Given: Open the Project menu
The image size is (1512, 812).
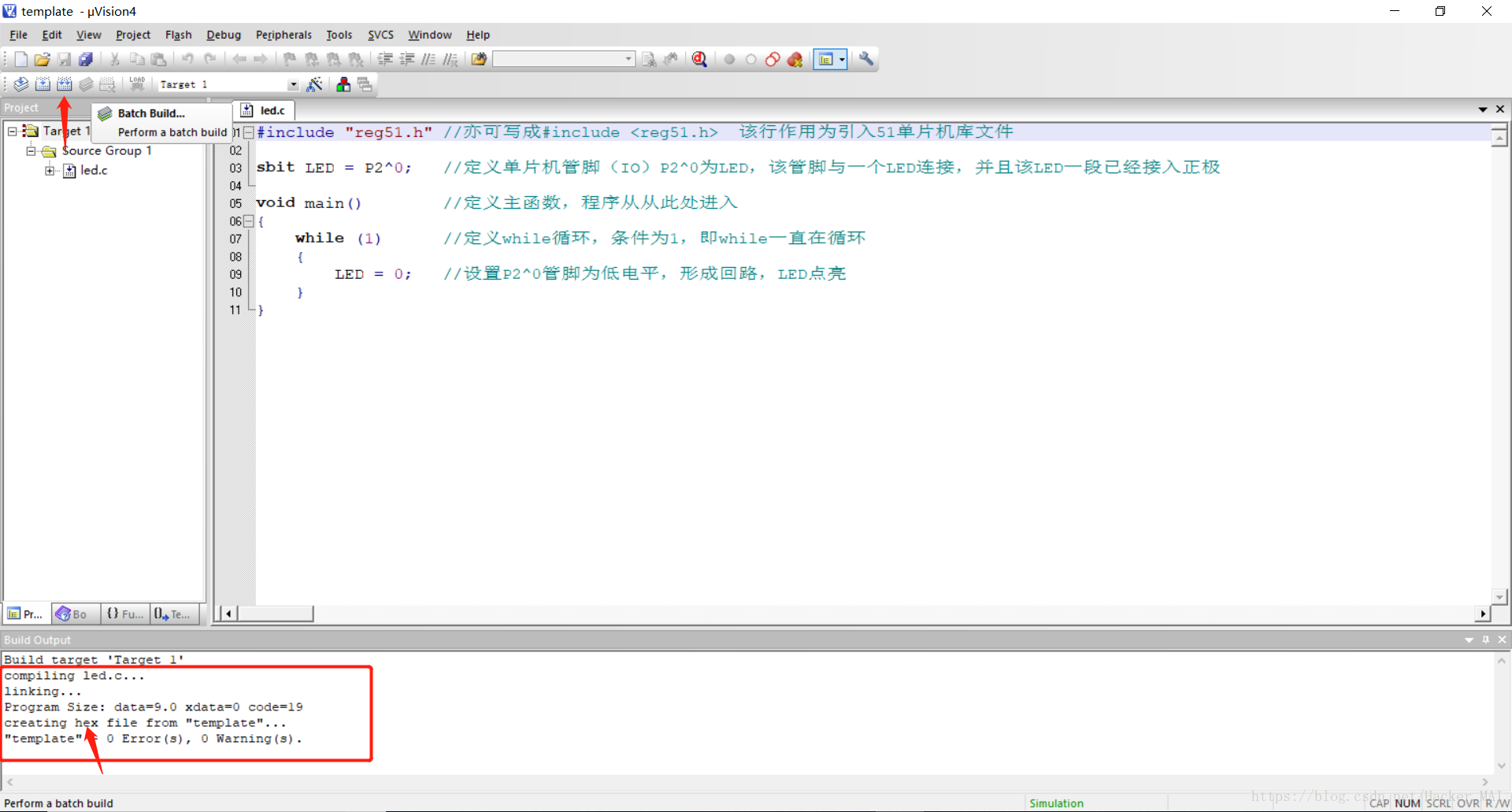Looking at the screenshot, I should tap(133, 35).
